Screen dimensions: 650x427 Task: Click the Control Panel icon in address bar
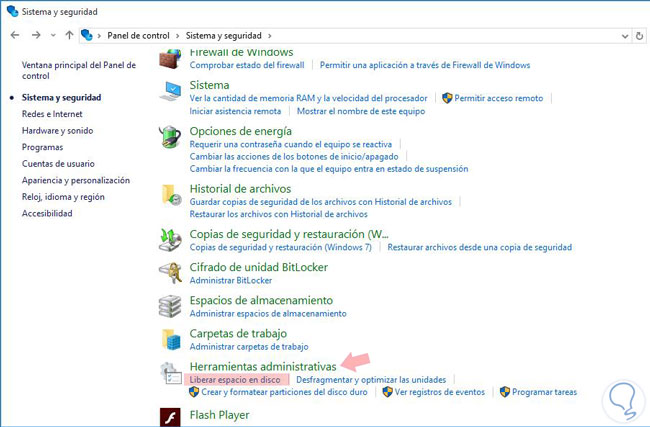(x=86, y=35)
